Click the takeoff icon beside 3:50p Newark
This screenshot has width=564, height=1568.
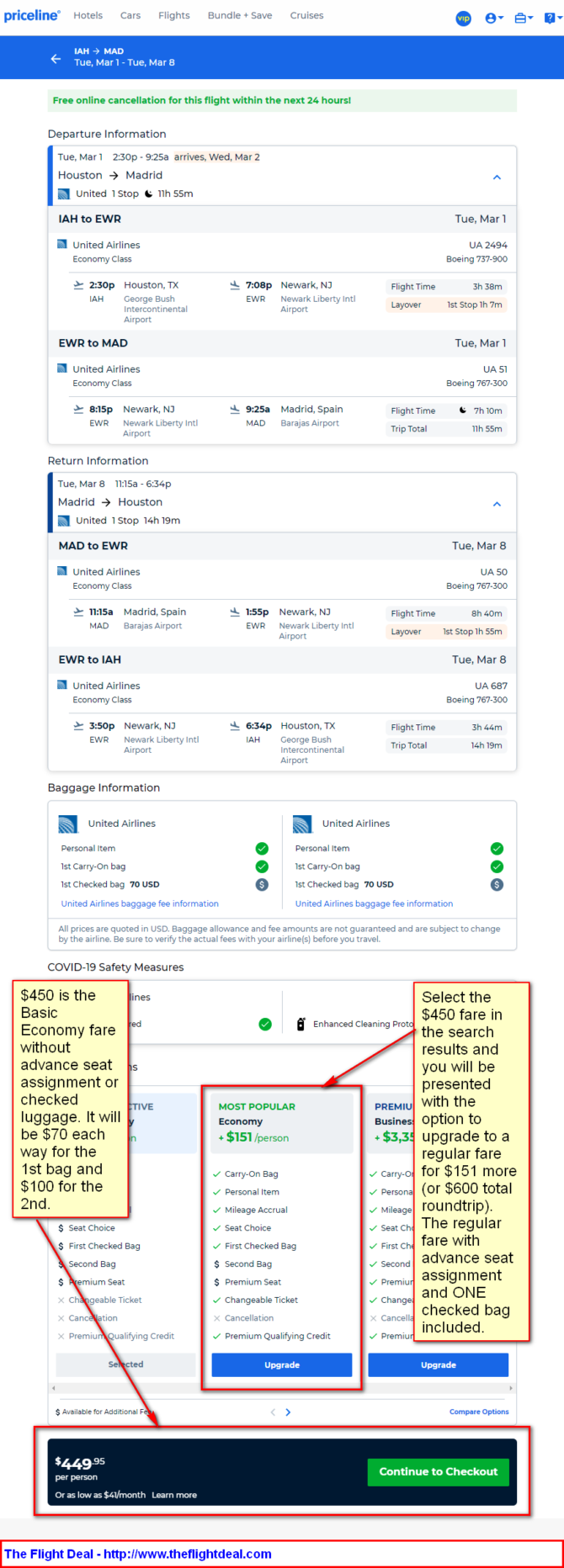[78, 725]
